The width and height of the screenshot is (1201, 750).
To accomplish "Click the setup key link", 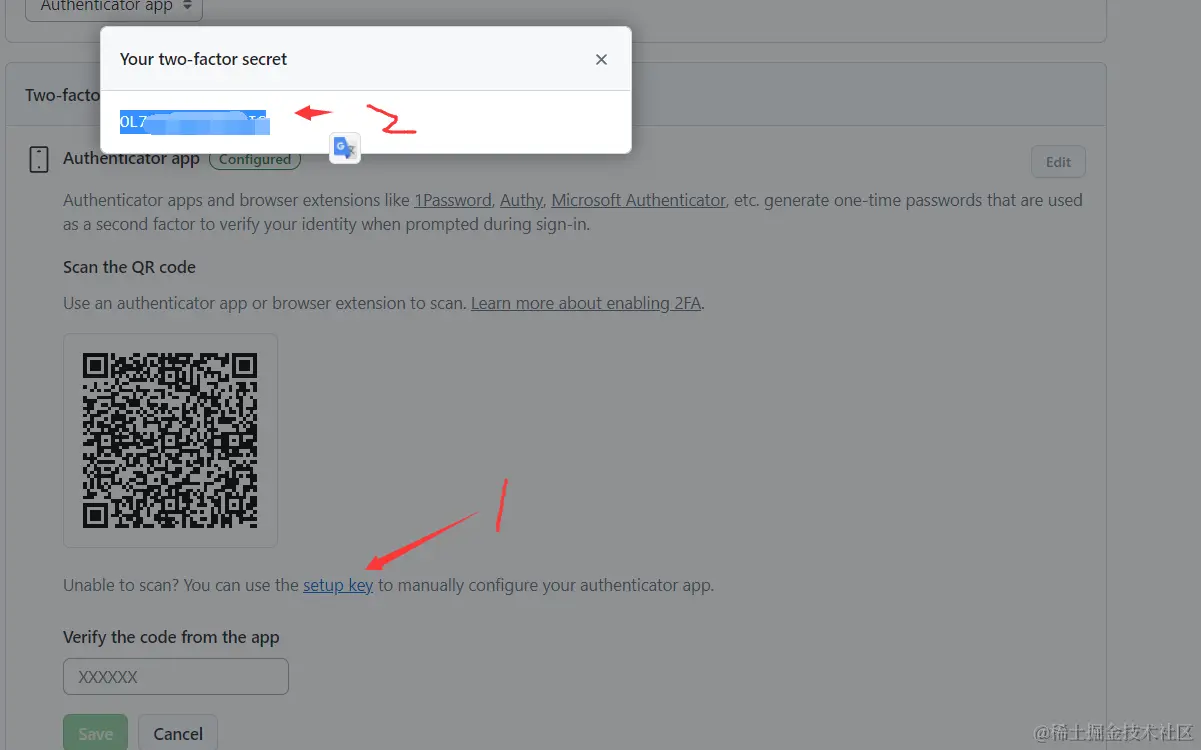I will (338, 585).
